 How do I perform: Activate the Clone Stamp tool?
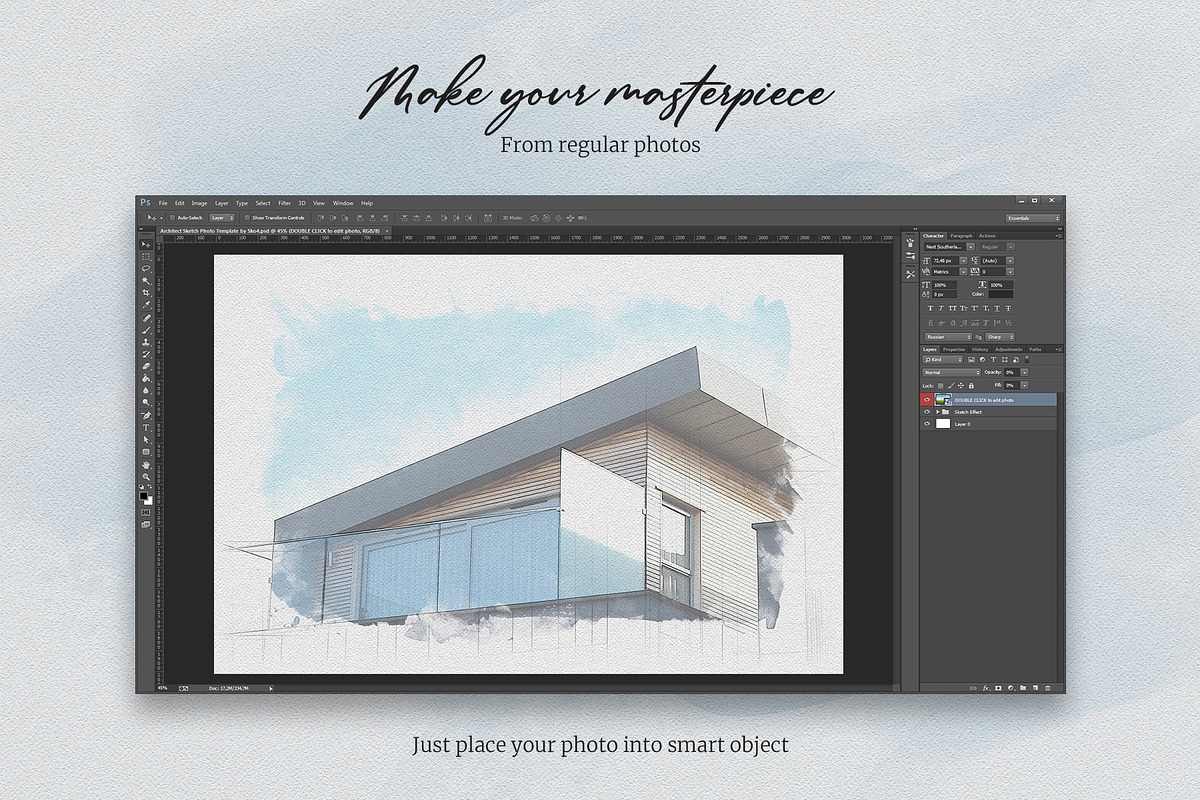(x=146, y=341)
